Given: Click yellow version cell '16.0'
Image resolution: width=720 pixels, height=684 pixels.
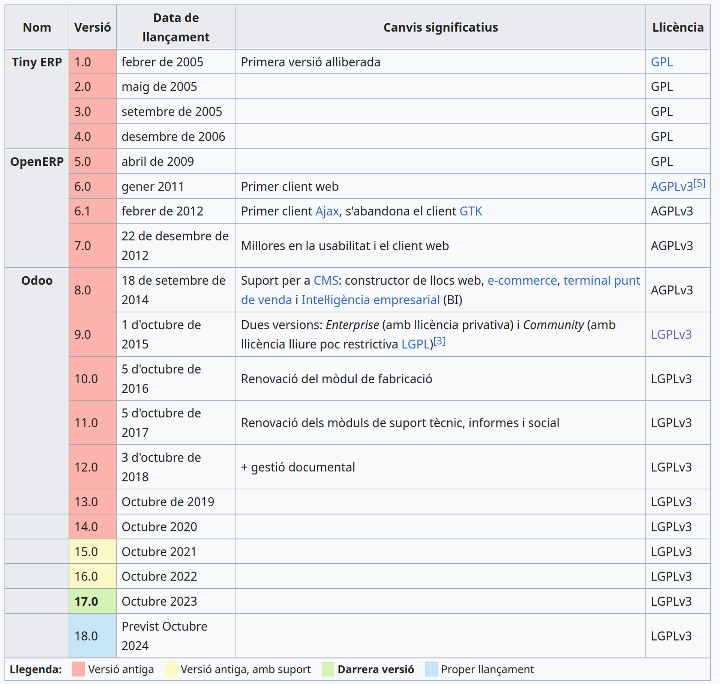Looking at the screenshot, I should point(93,577).
